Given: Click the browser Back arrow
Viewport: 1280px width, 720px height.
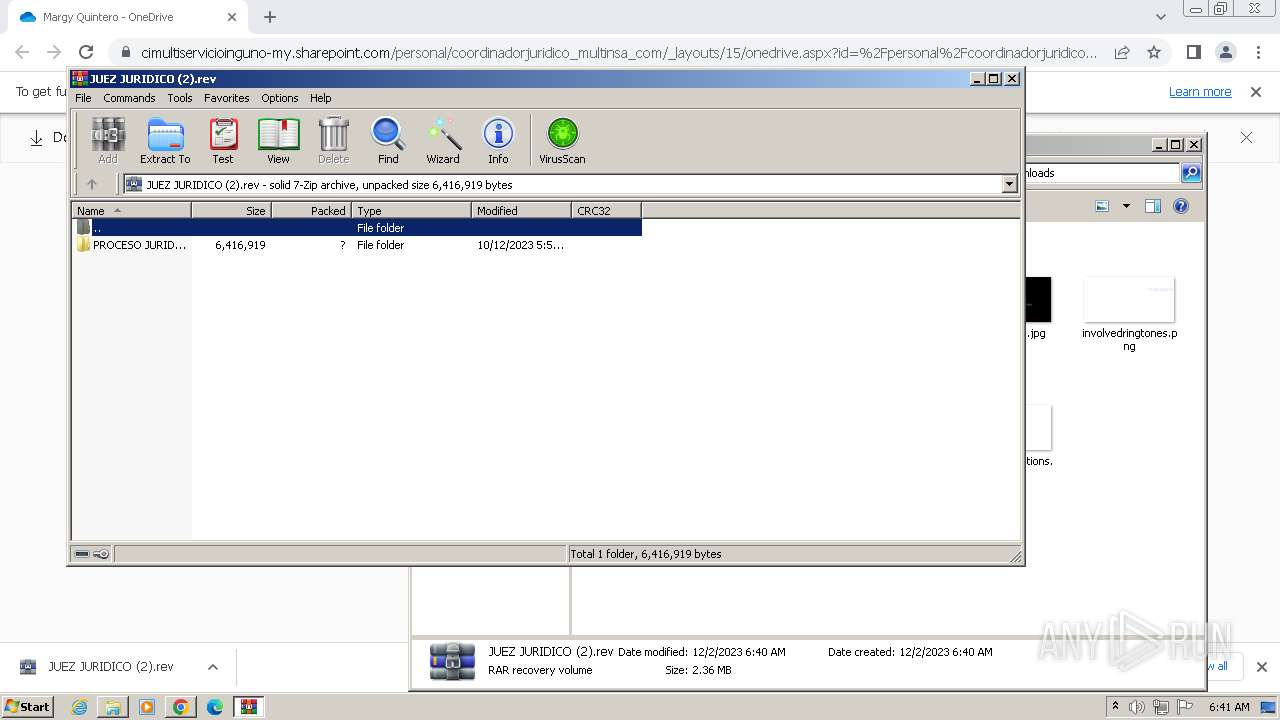Looking at the screenshot, I should 22,52.
